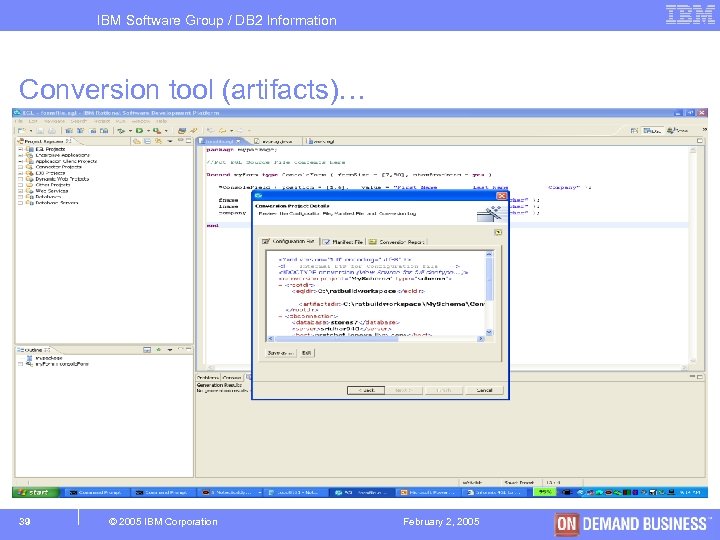Collapse the dbconnection XML element

pyautogui.click(x=280, y=316)
